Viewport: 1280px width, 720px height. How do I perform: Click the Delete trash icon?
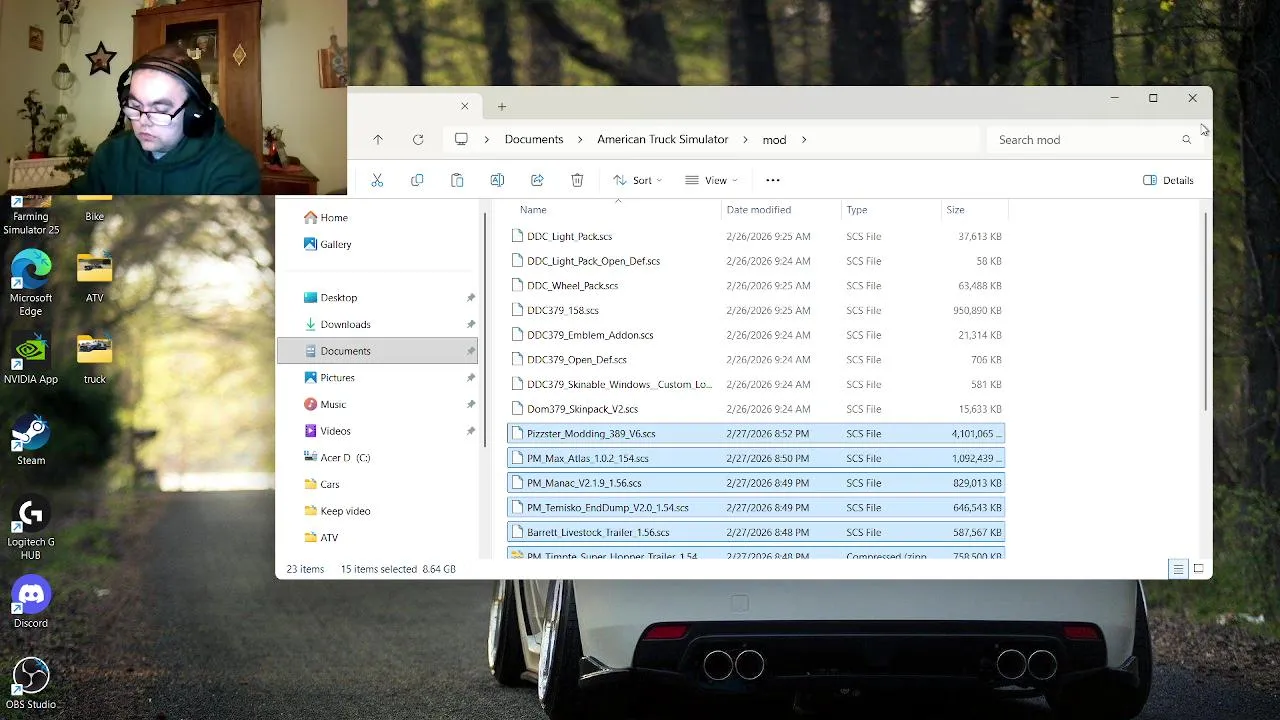click(577, 180)
